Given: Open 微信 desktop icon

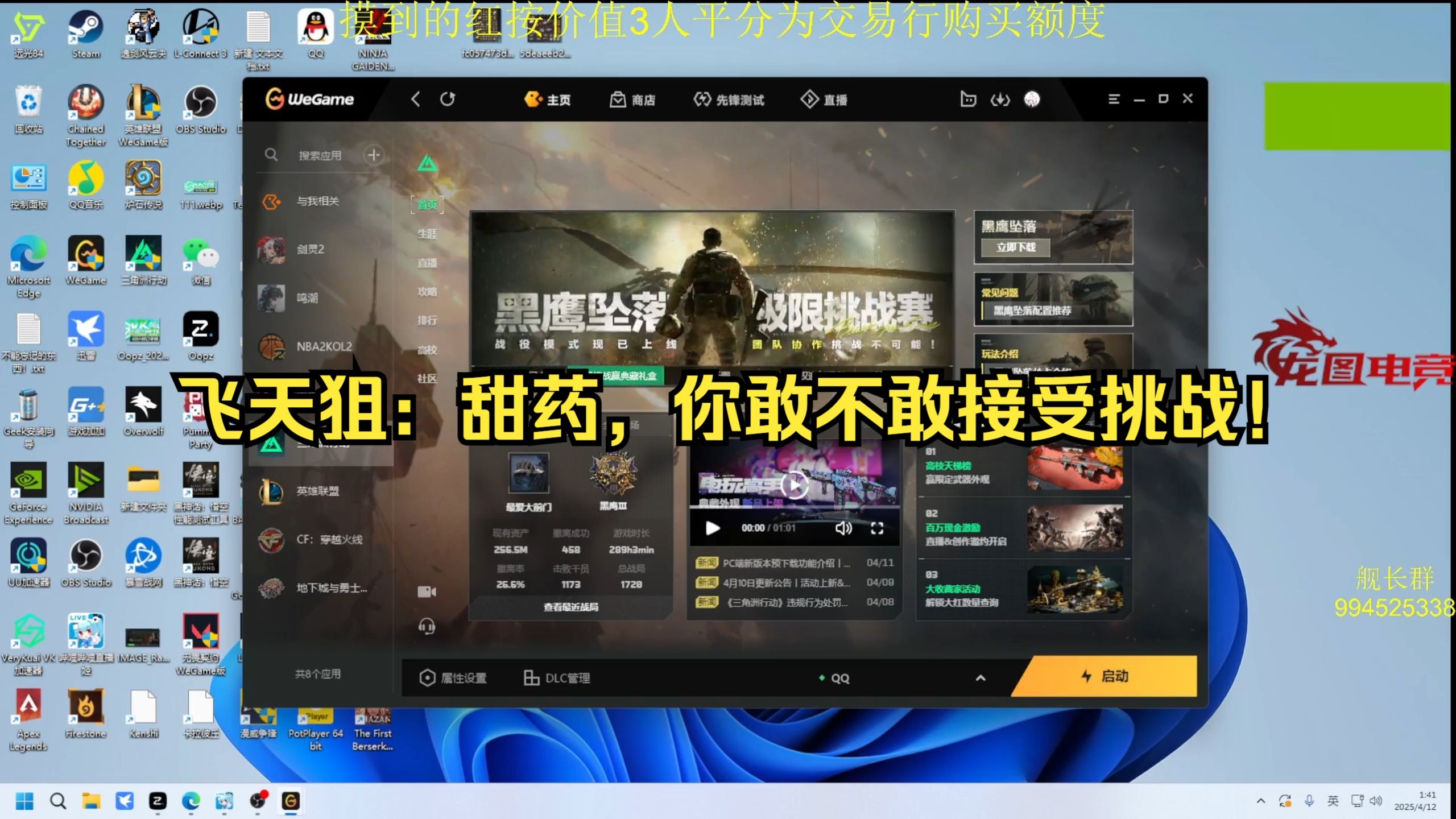Looking at the screenshot, I should [201, 260].
